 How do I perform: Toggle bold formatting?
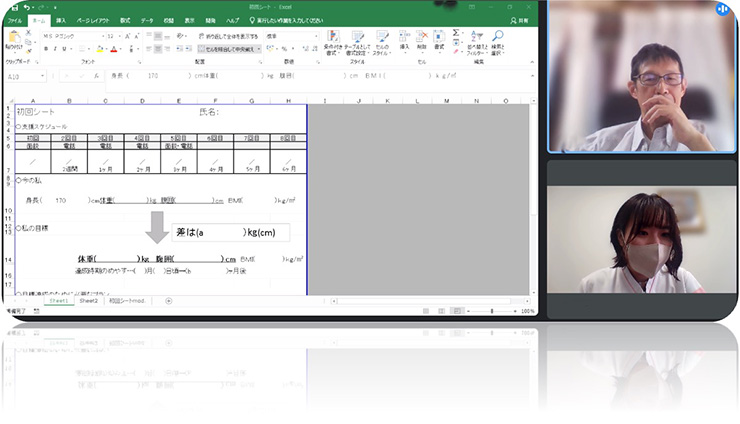44,48
